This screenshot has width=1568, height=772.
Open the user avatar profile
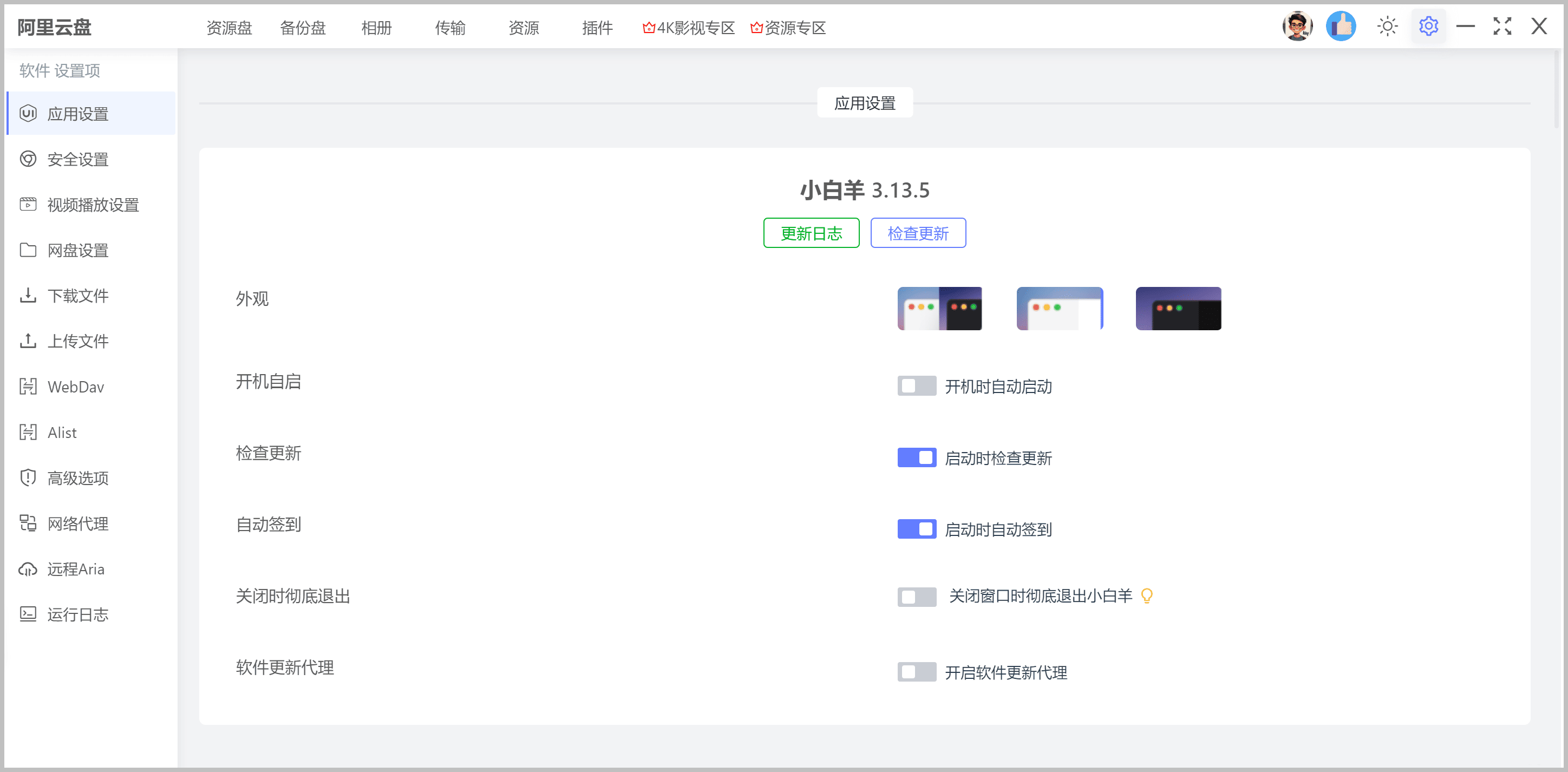tap(1297, 27)
